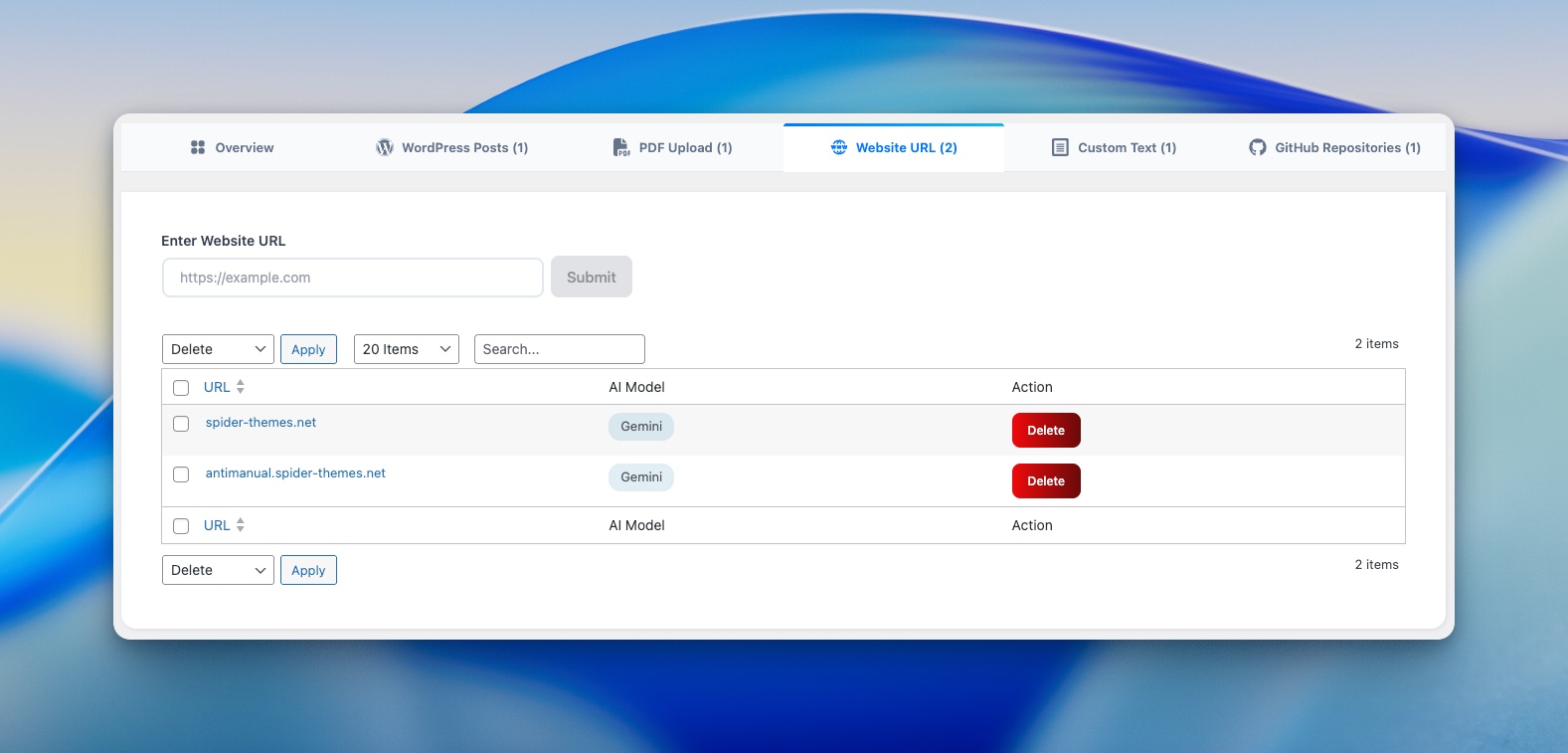Open the bottom Delete bulk action dropdown
This screenshot has height=753, width=1568.
[218, 570]
